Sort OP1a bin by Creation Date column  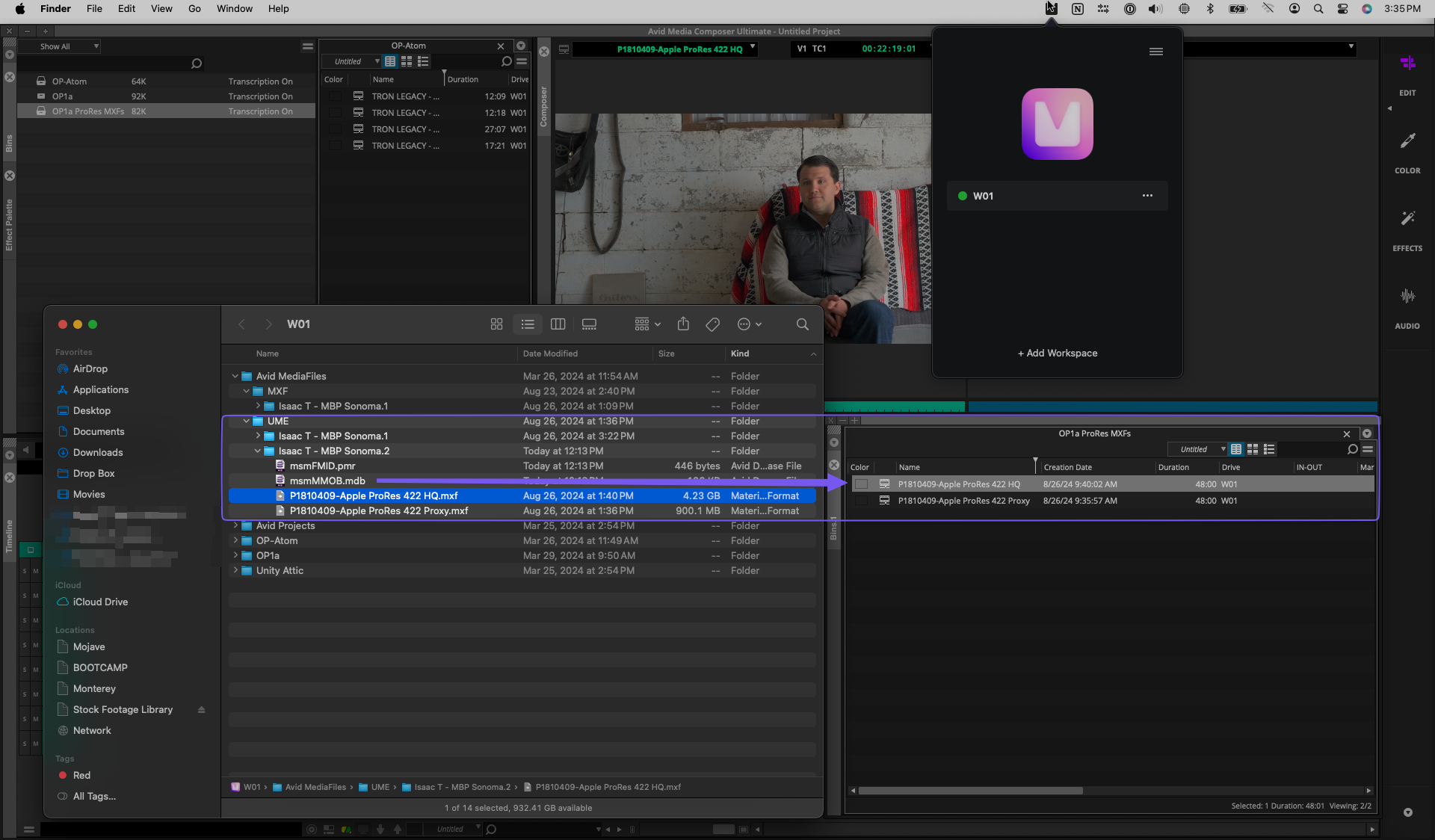coord(1067,468)
